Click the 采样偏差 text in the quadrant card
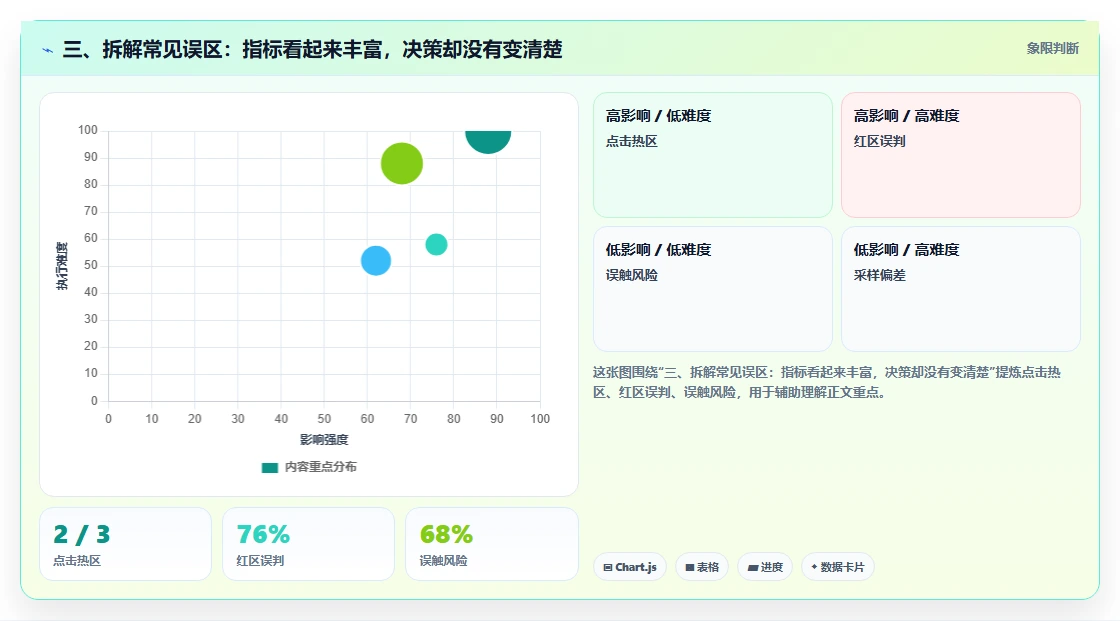This screenshot has width=1120, height=621. [x=879, y=275]
